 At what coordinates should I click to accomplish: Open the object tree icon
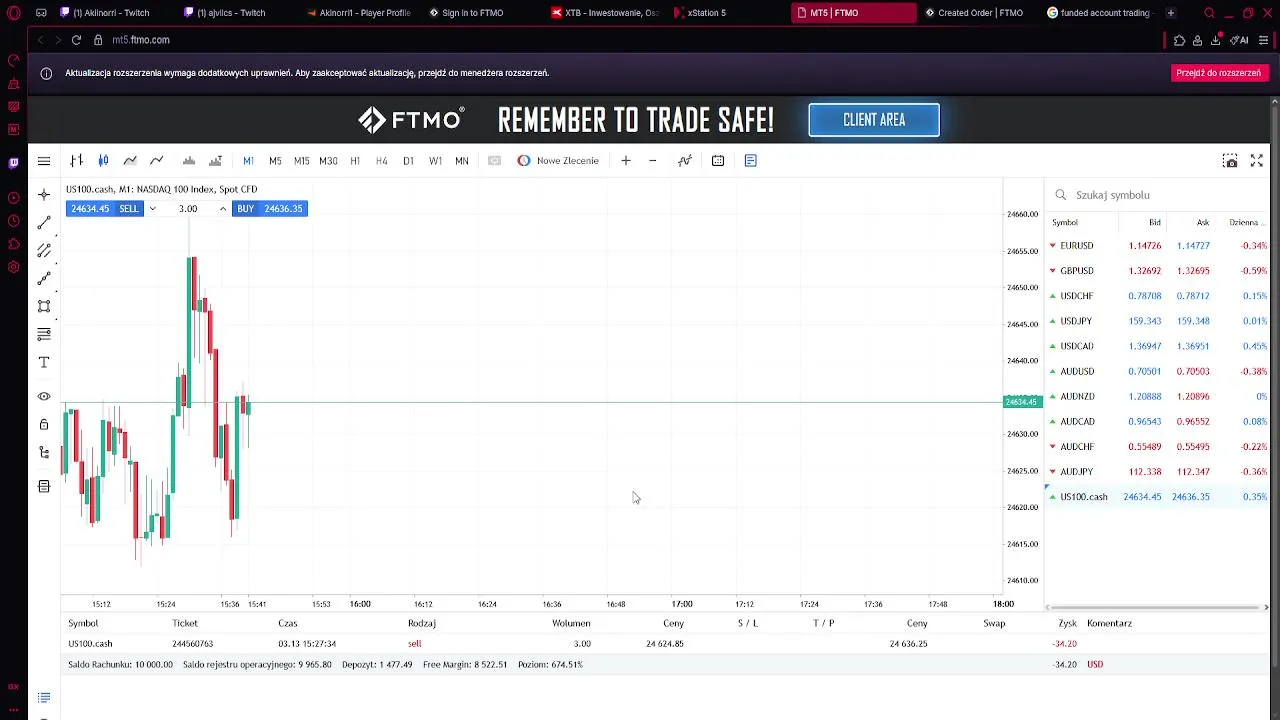(x=44, y=453)
